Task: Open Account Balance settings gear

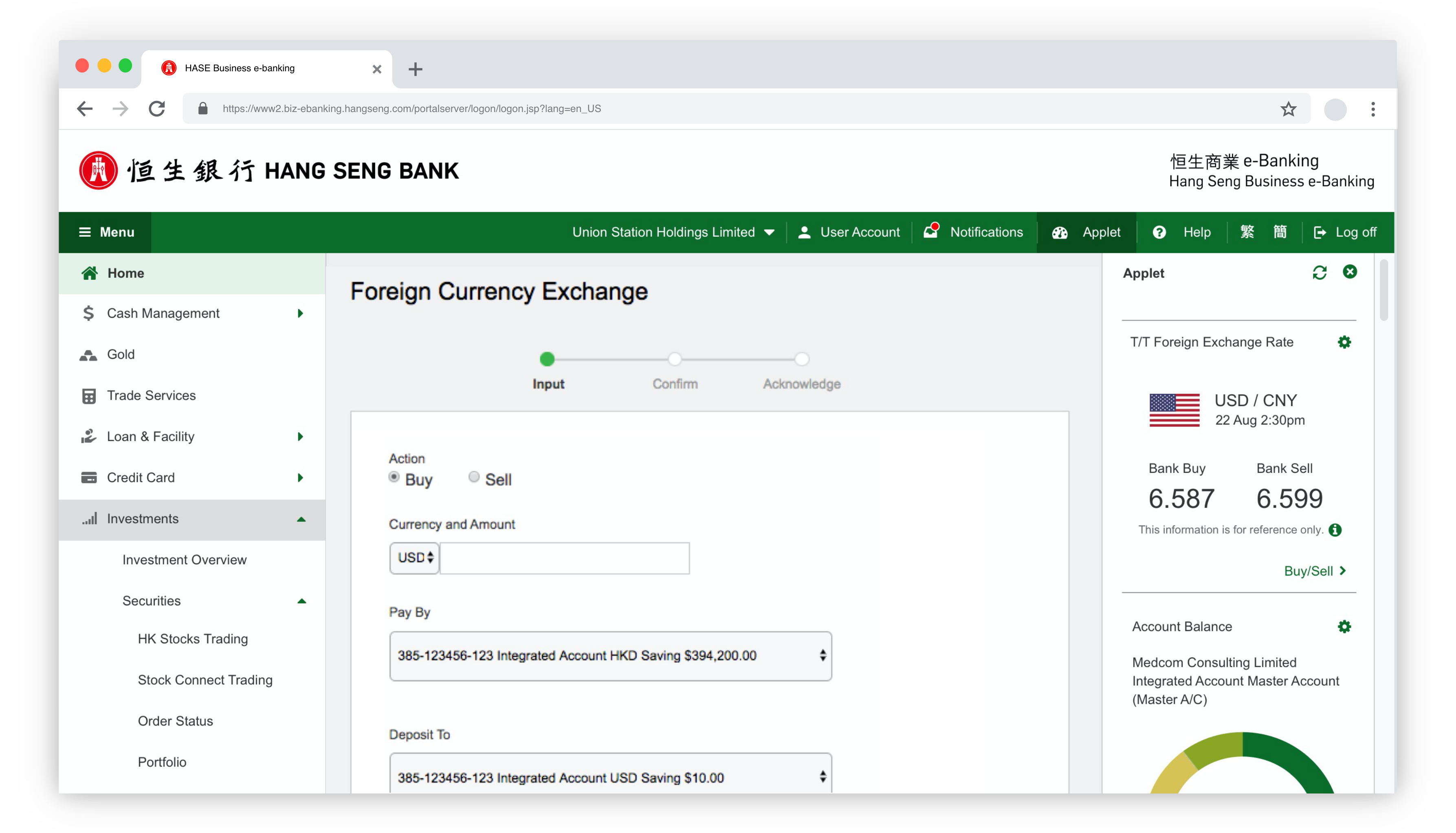Action: [1344, 627]
